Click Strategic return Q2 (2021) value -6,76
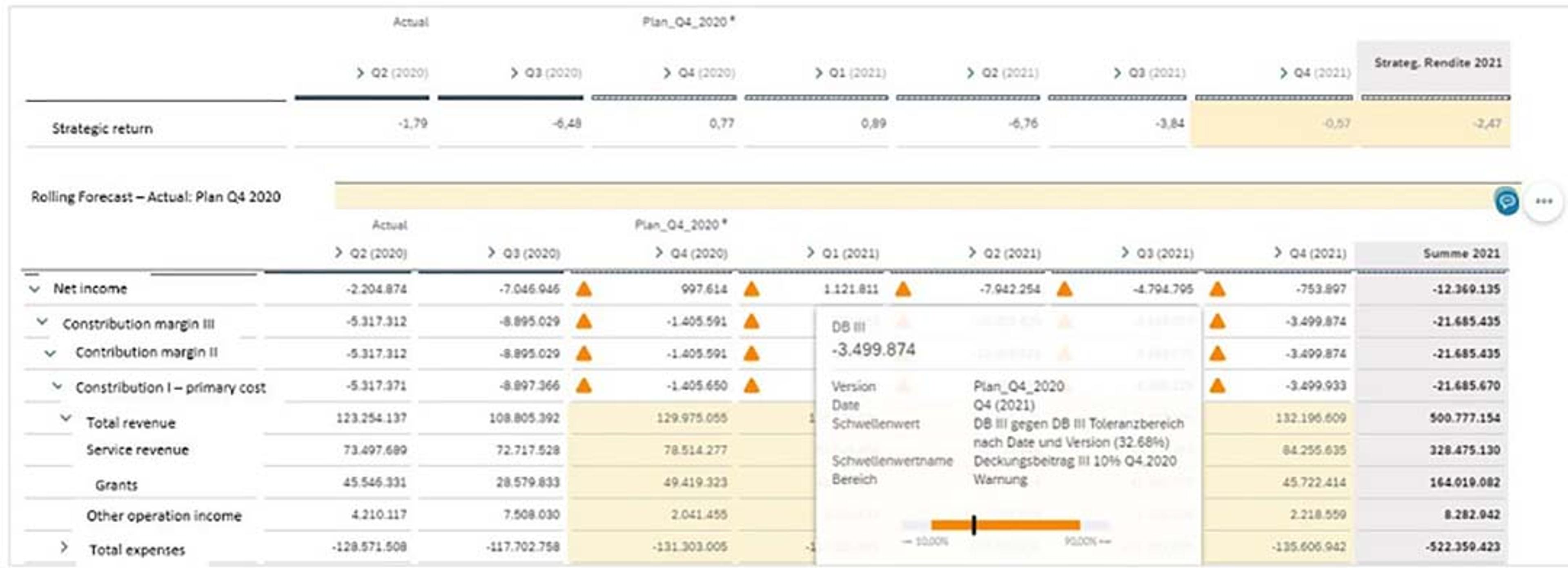Screen dimensions: 1568x568 click(x=1023, y=124)
